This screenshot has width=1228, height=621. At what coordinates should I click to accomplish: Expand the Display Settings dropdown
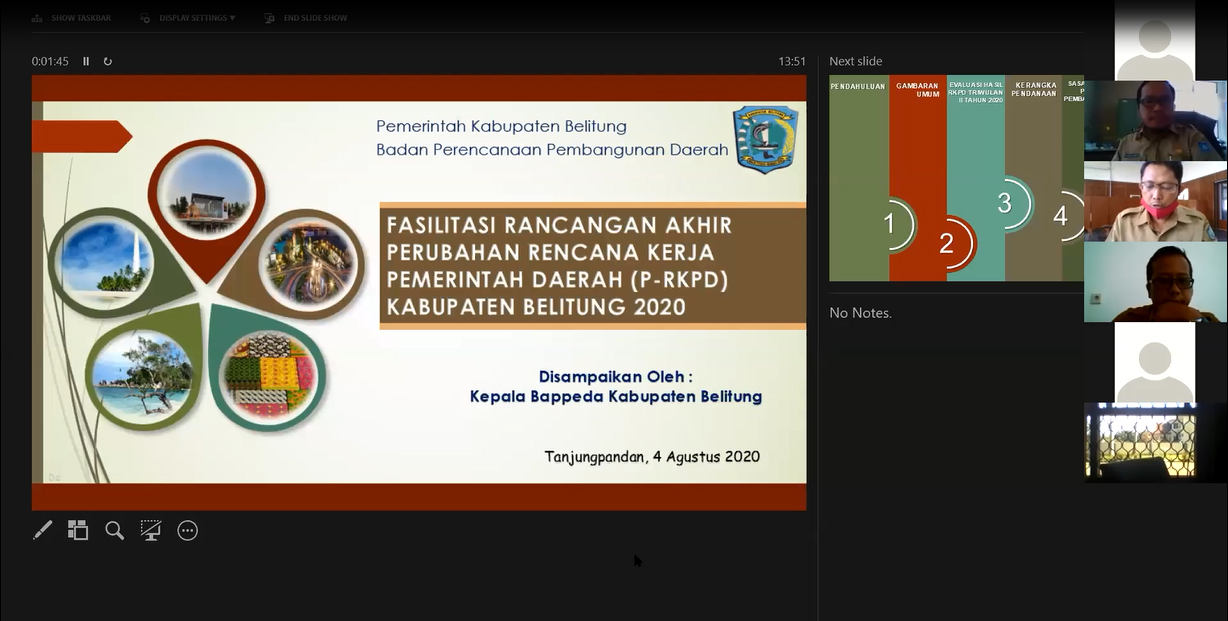point(197,18)
